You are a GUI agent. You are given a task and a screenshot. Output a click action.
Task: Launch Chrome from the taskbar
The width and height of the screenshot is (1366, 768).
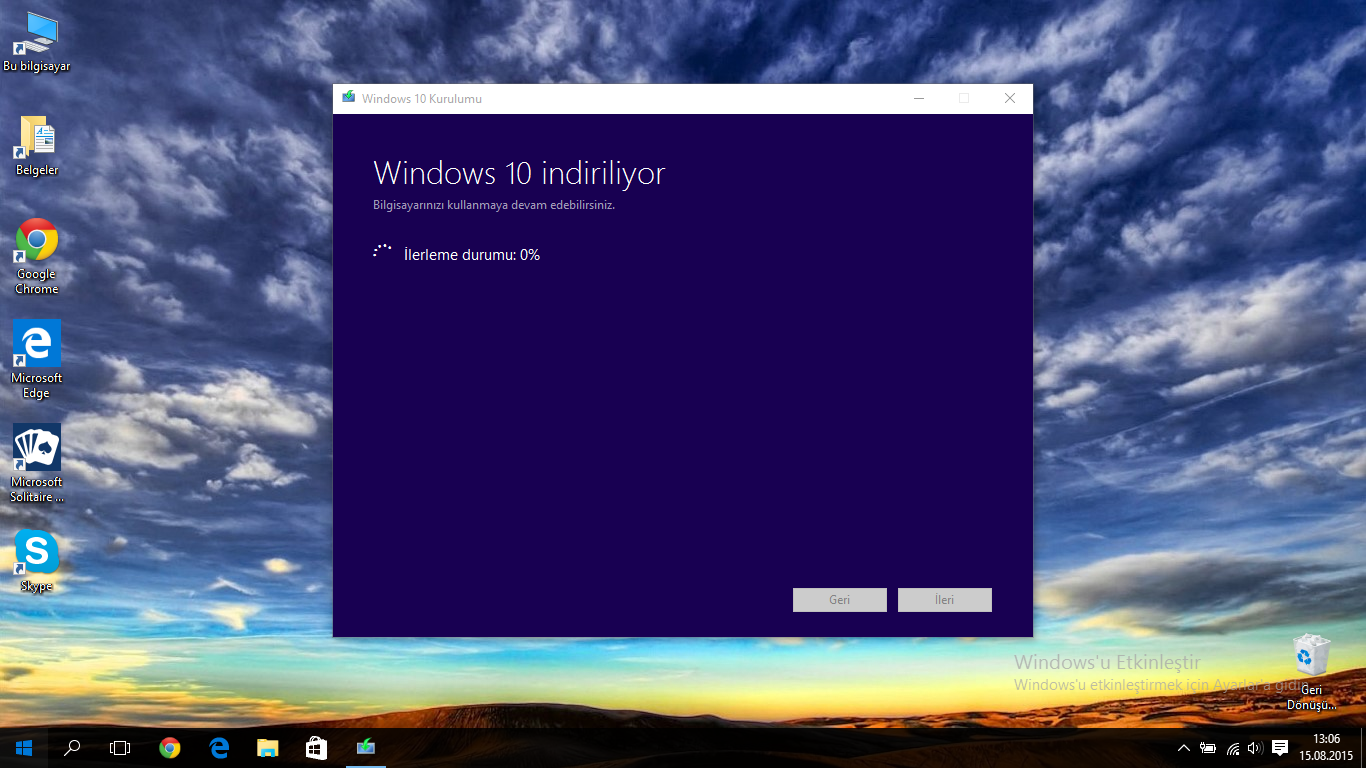[x=170, y=747]
